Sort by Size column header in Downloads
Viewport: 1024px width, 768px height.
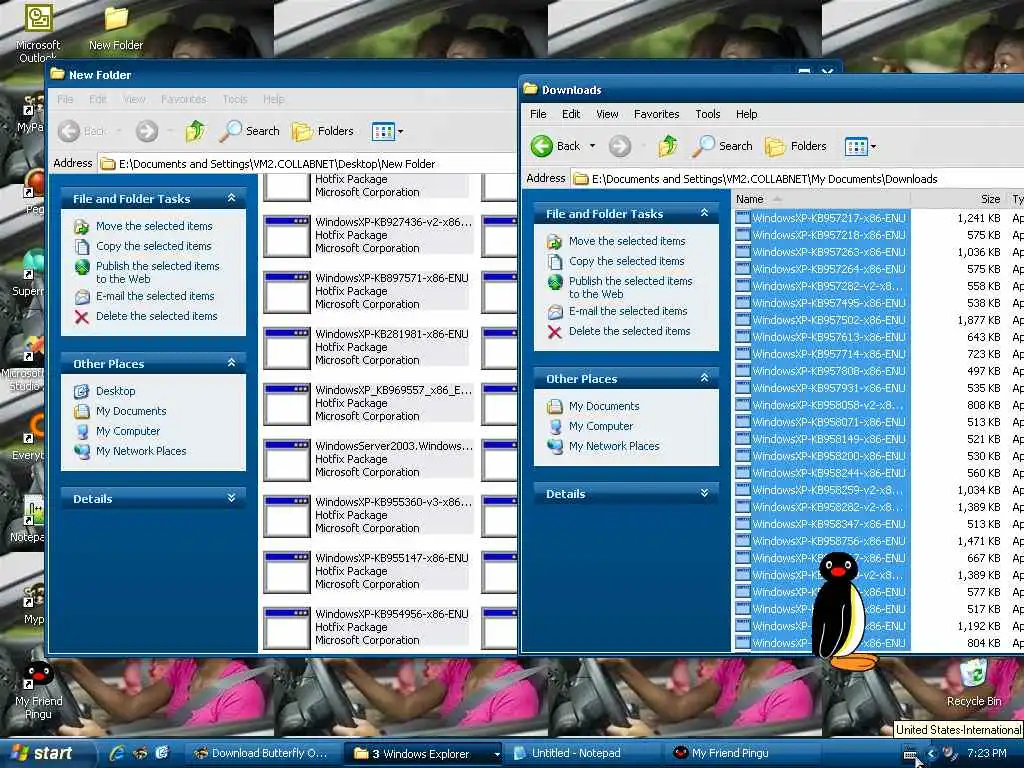click(x=959, y=199)
